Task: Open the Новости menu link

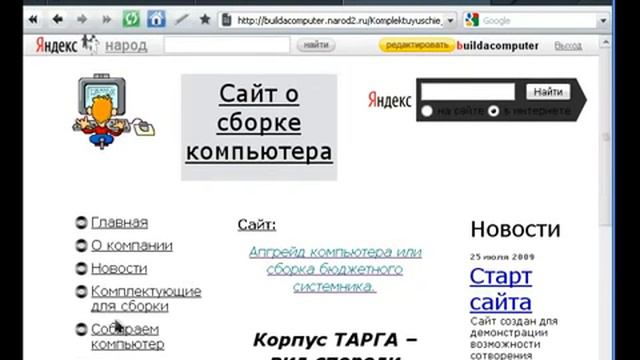Action: 119,269
